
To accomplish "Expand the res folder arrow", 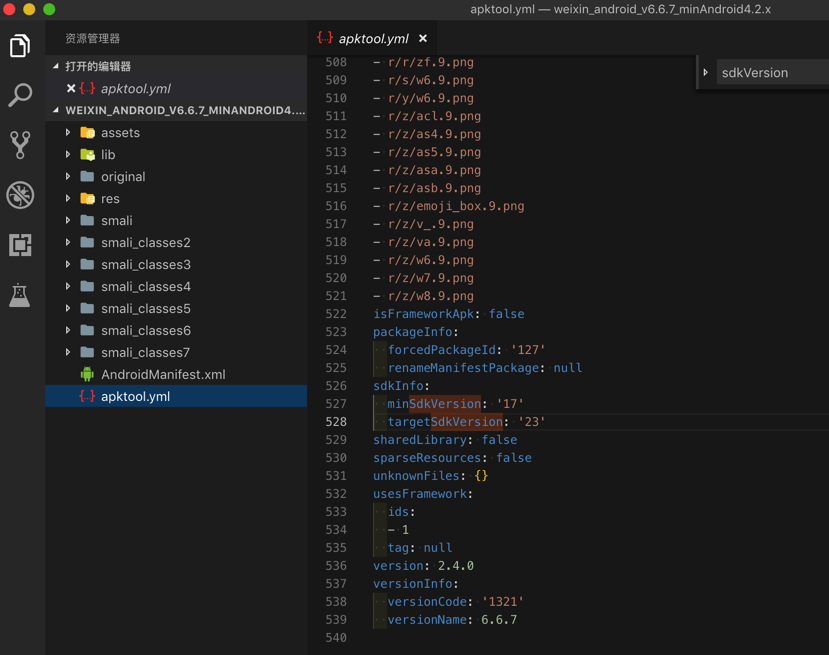I will [68, 199].
